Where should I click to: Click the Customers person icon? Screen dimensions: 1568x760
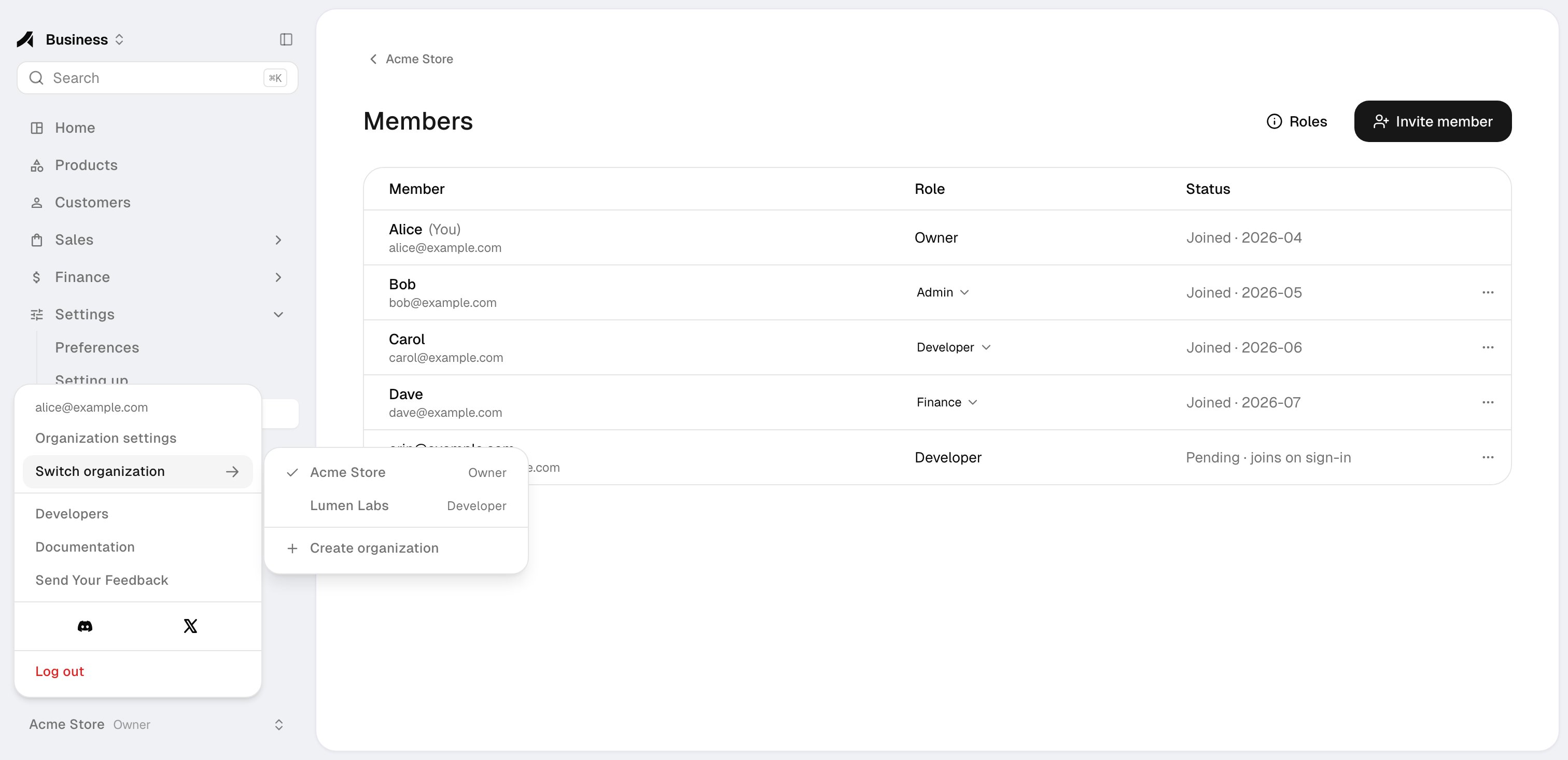(x=37, y=203)
